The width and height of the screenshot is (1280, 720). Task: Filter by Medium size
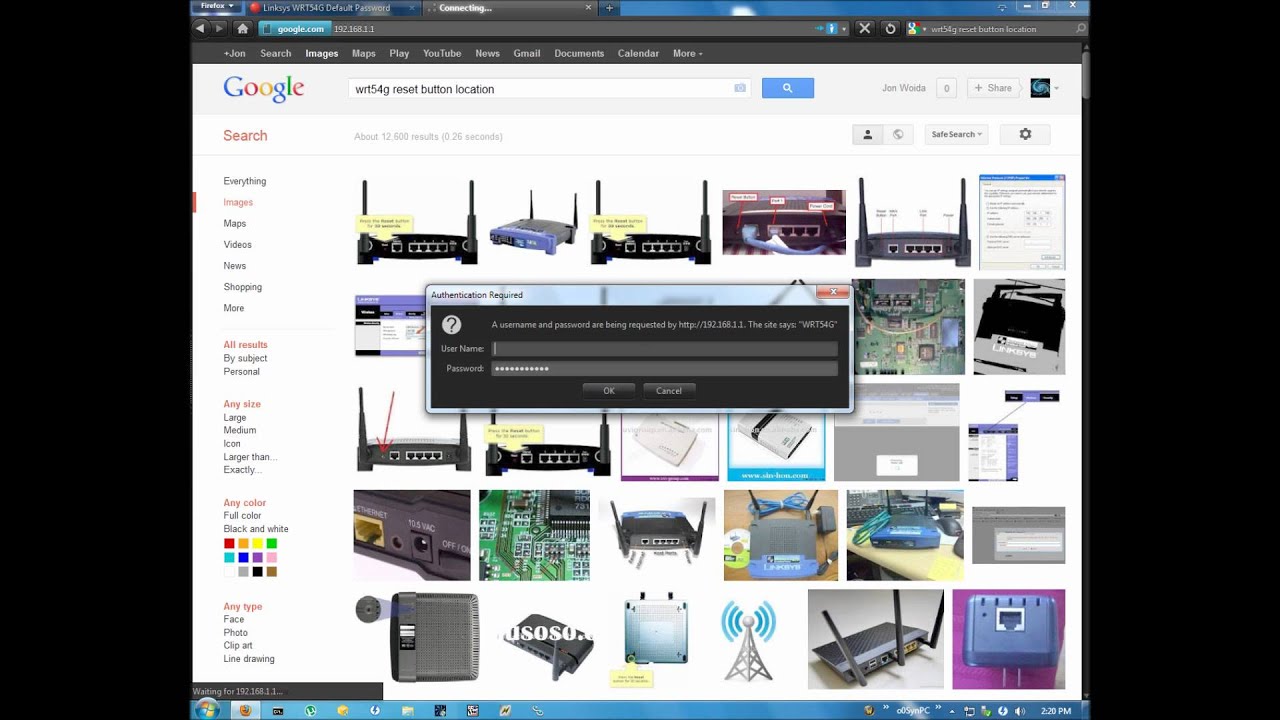click(240, 431)
